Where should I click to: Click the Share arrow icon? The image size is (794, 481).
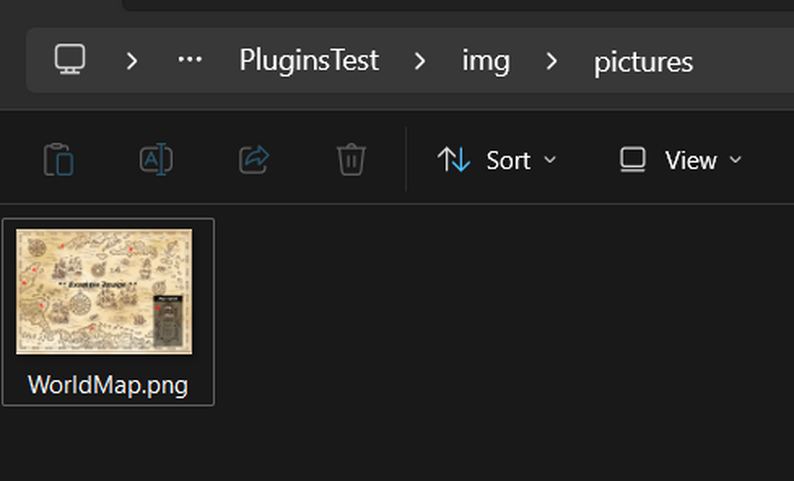[x=254, y=160]
